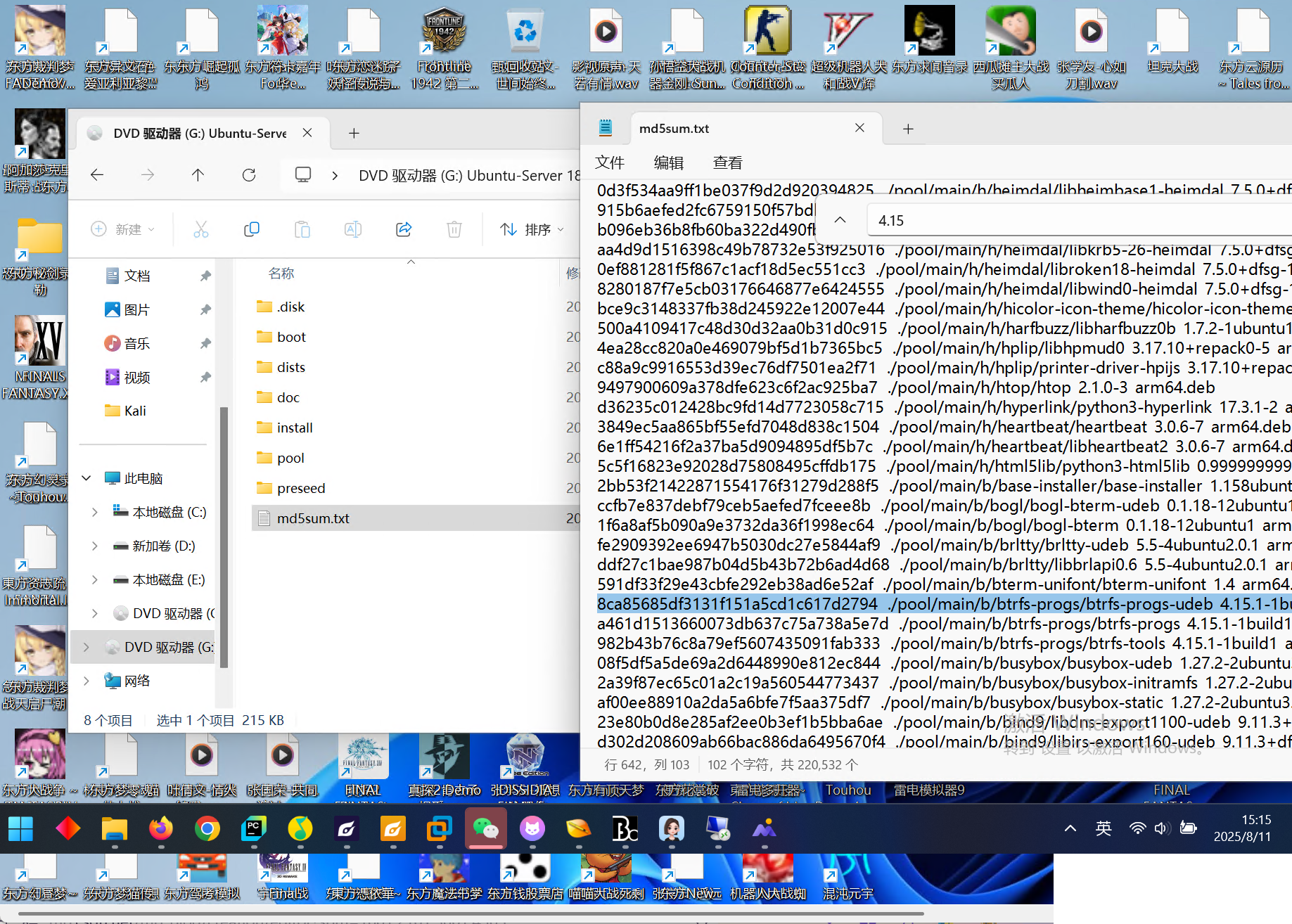The height and width of the screenshot is (924, 1292).
Task: Expand 本地磁盘 (E:) in navigation tree
Action: click(x=95, y=579)
